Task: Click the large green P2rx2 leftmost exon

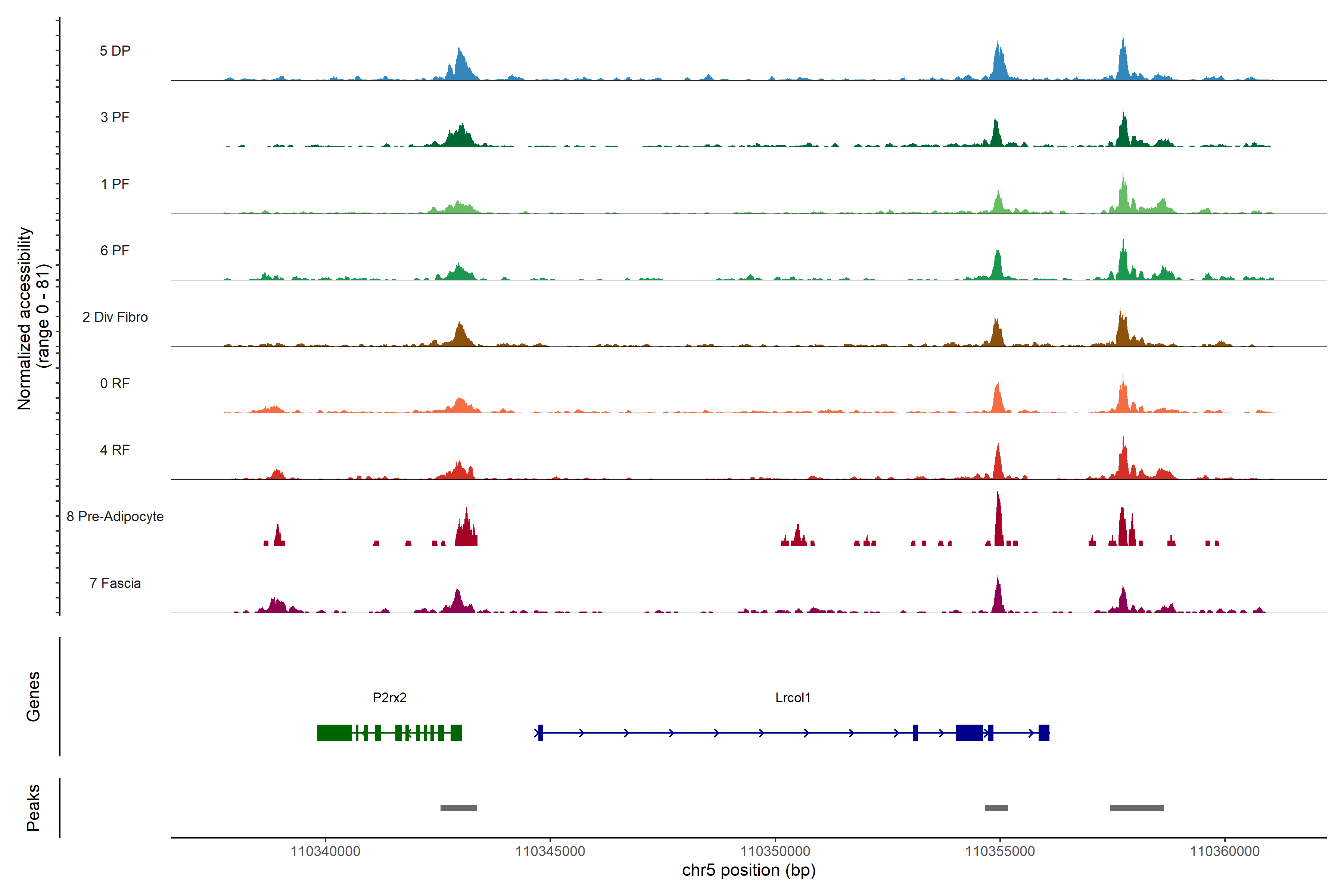Action: (x=334, y=732)
